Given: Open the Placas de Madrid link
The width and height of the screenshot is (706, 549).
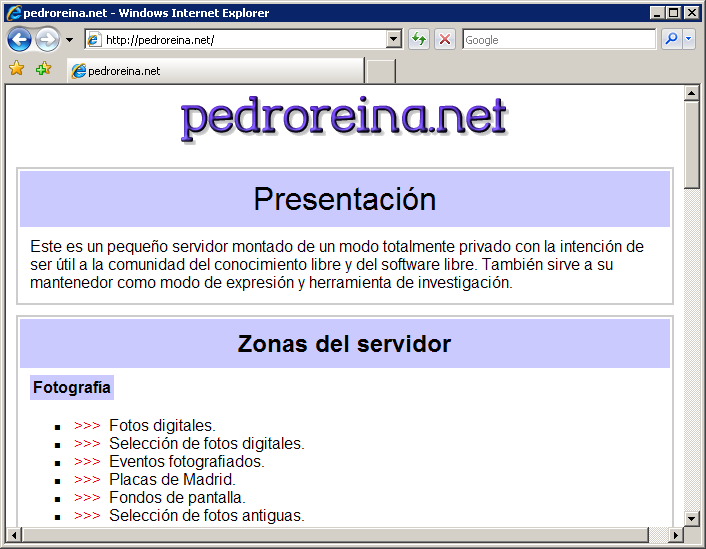Looking at the screenshot, I should point(172,479).
